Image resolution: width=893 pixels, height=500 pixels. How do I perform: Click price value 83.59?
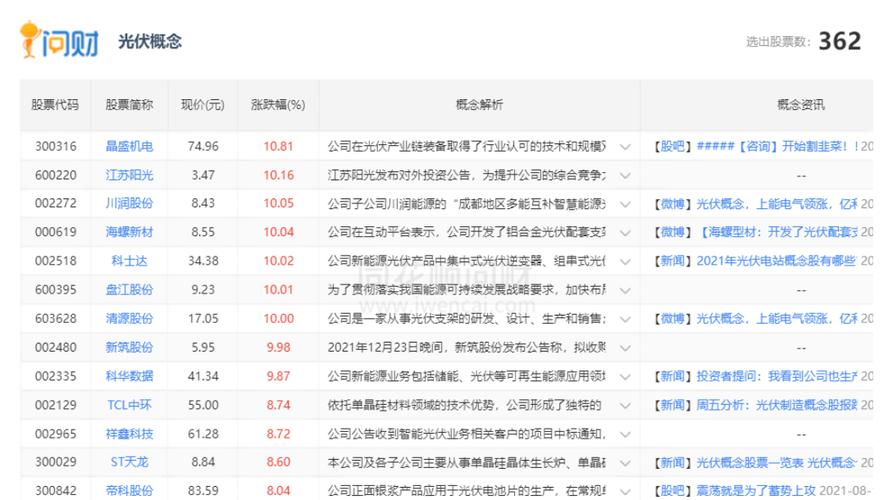point(203,490)
